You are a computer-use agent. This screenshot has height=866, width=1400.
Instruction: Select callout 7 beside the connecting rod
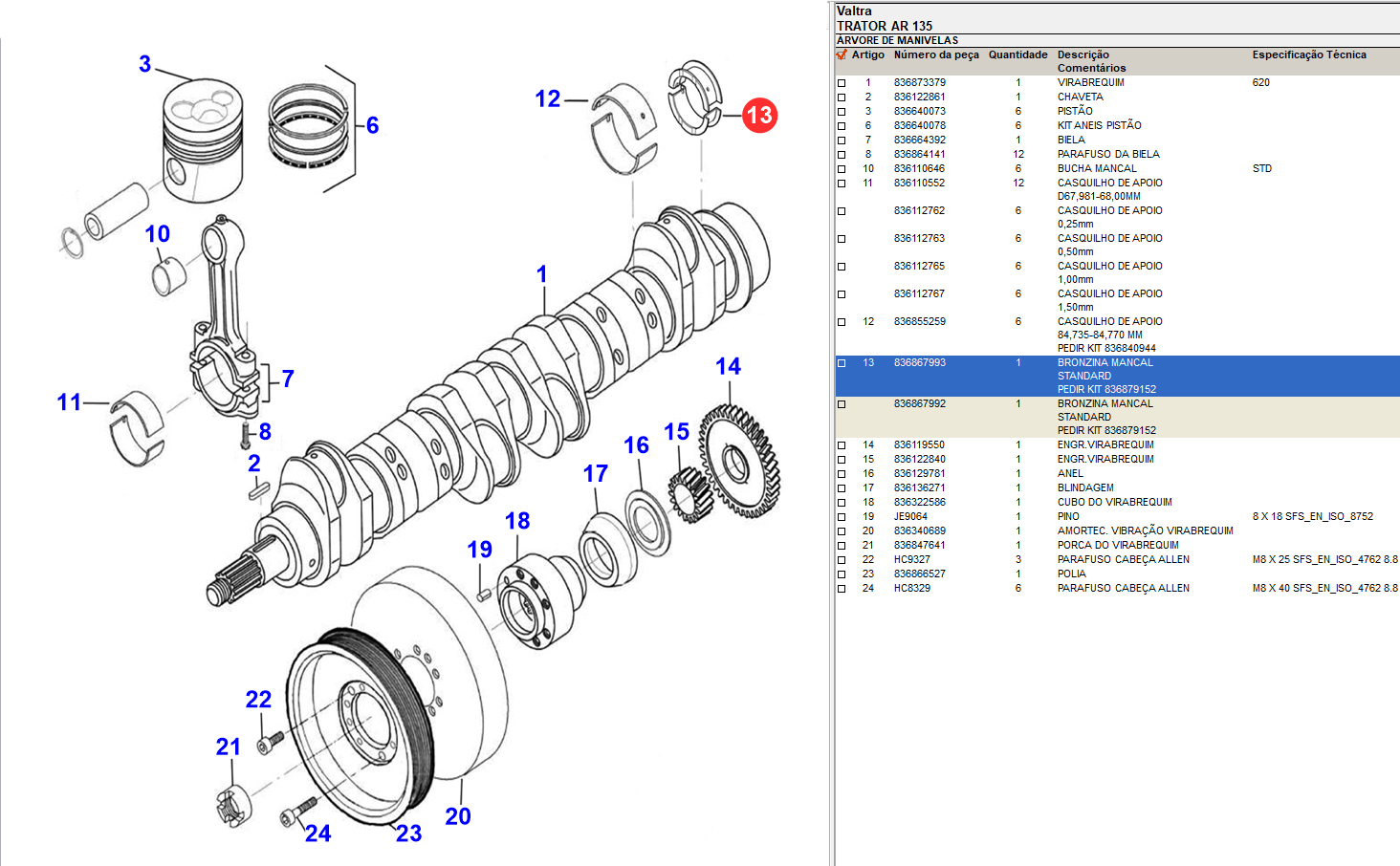pos(288,379)
